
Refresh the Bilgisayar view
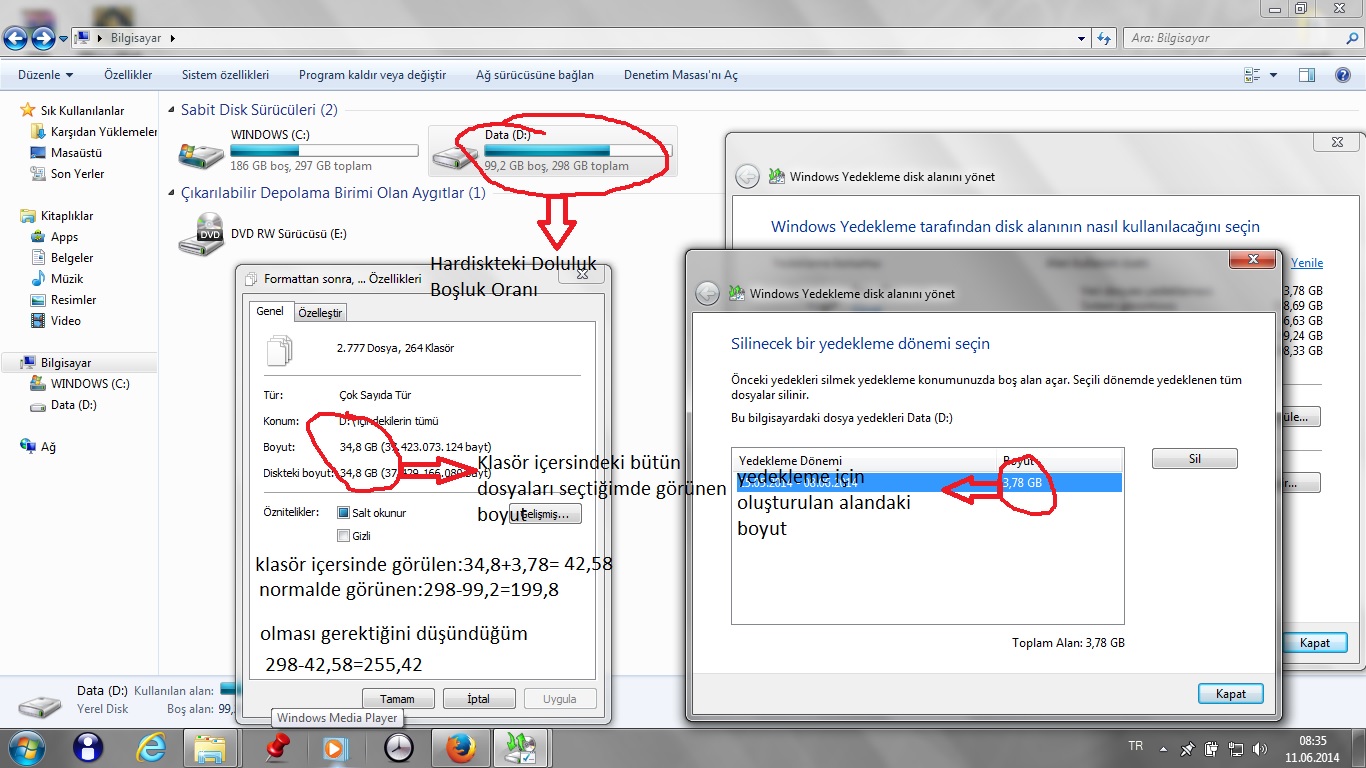(1104, 38)
